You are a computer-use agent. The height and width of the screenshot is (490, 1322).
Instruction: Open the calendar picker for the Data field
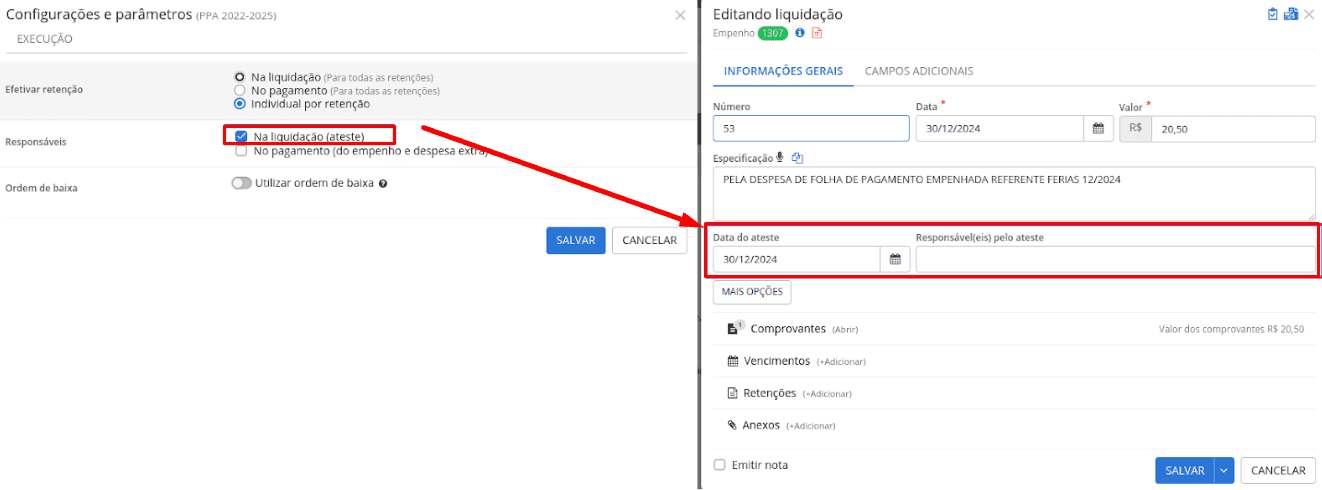tap(1098, 129)
